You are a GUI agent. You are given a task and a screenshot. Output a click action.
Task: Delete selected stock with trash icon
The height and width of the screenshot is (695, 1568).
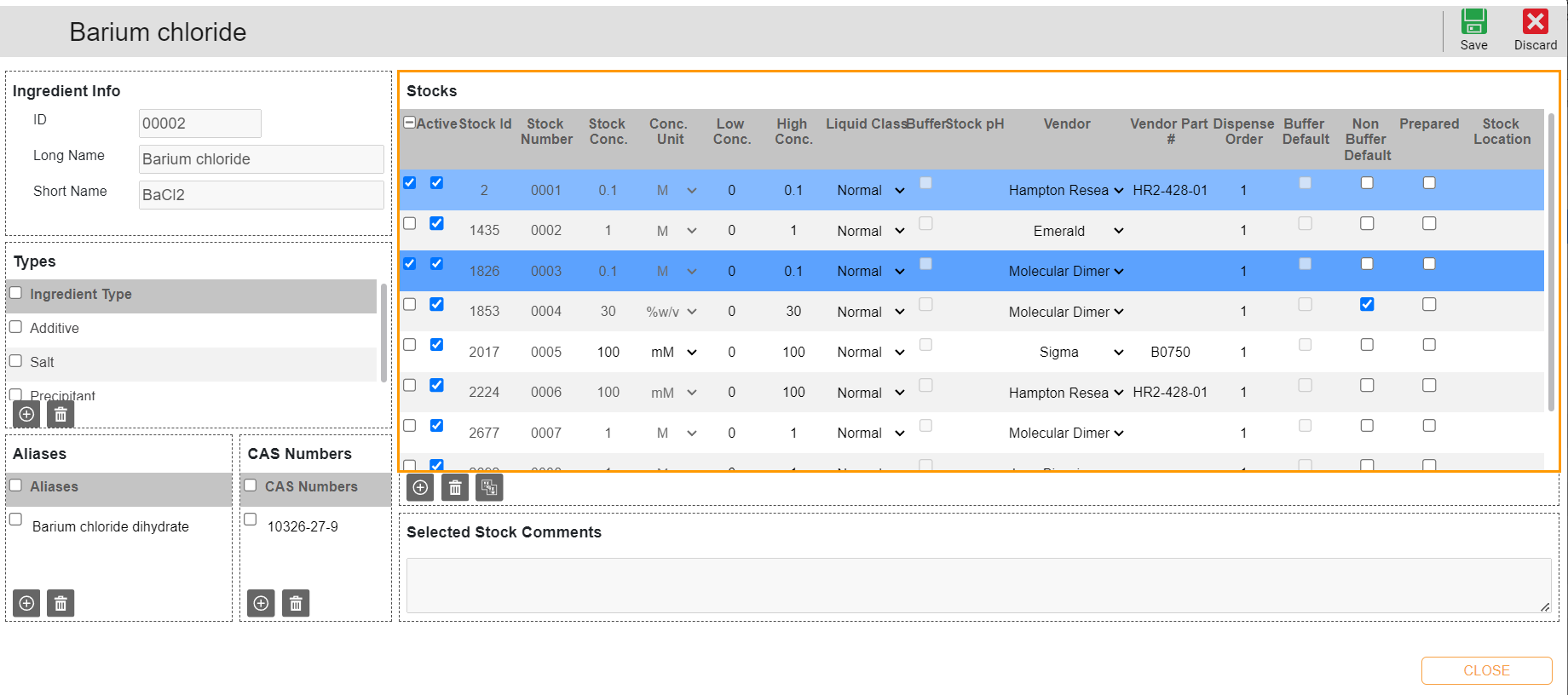[455, 487]
